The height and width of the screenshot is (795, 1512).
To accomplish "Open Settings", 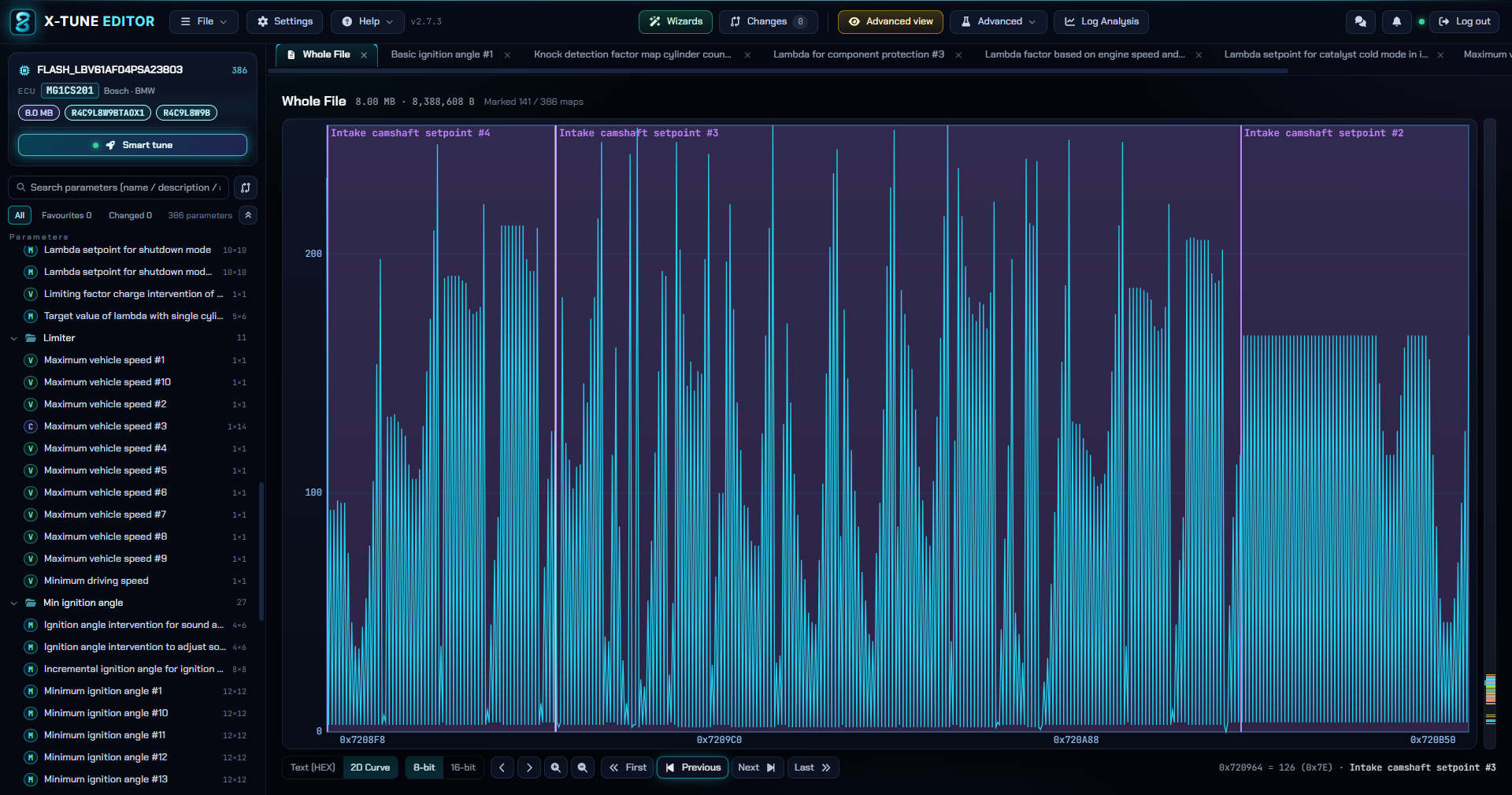I will [x=285, y=21].
